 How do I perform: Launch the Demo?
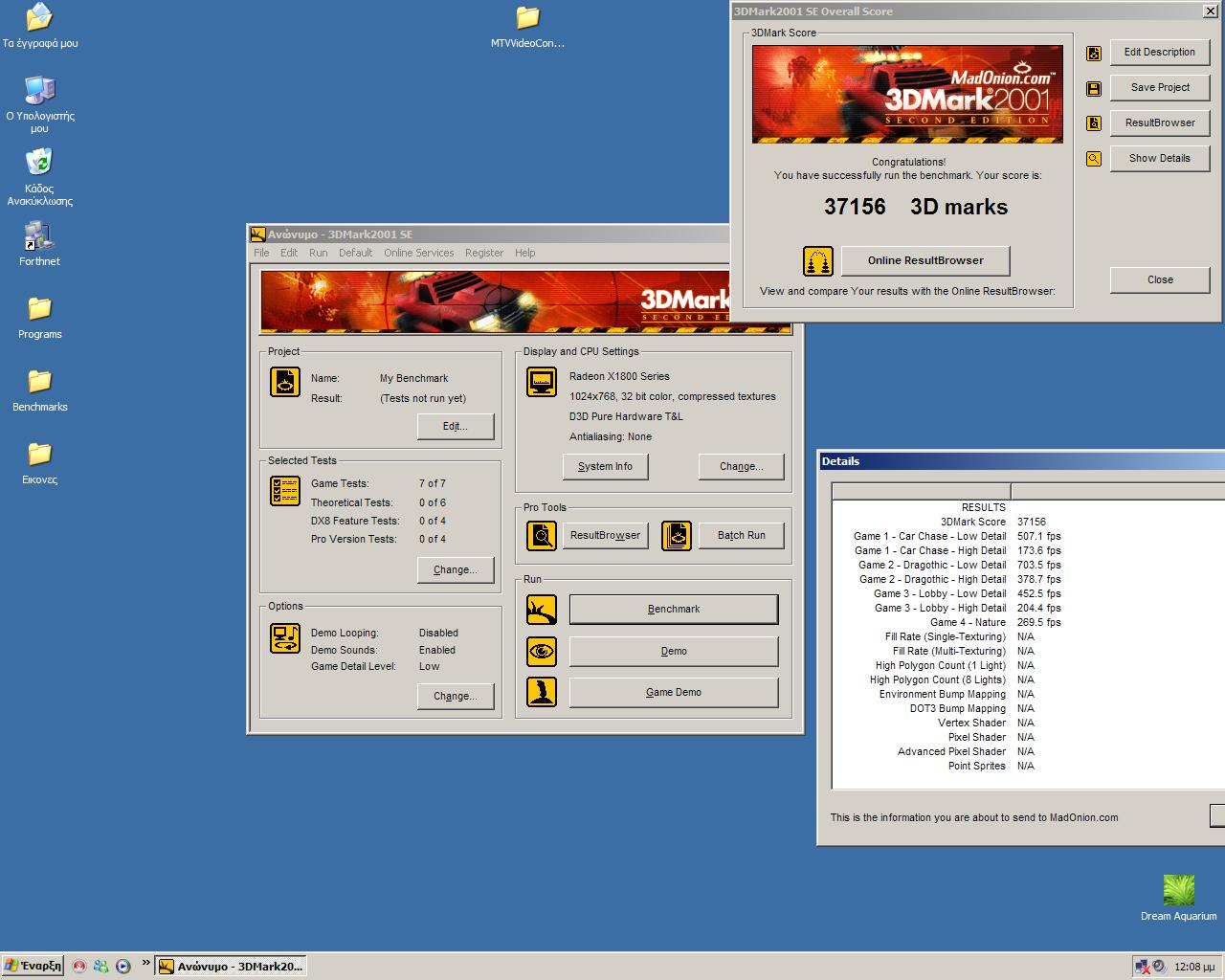[x=674, y=651]
